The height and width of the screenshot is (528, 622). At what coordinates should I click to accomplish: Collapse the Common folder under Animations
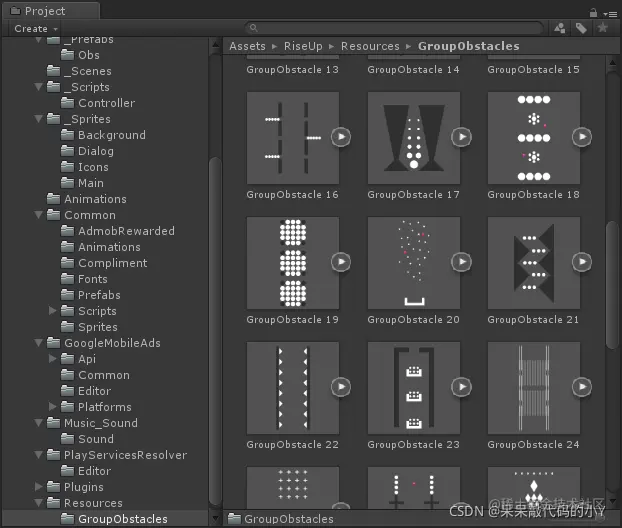pos(38,215)
